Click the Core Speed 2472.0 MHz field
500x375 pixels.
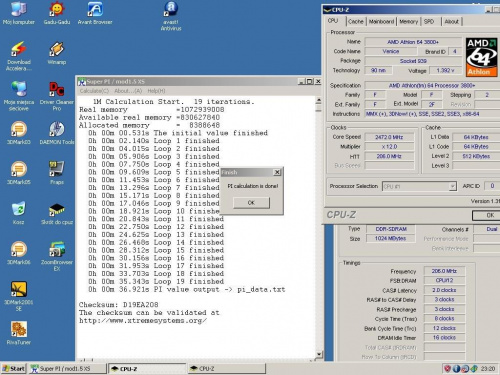(389, 137)
